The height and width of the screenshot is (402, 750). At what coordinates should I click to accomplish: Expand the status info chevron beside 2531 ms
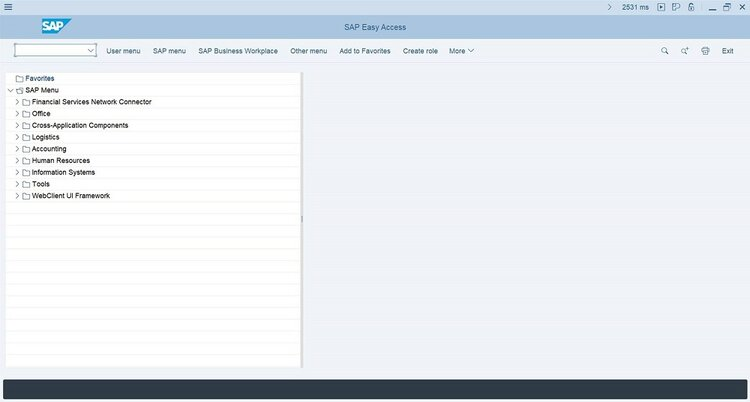(609, 7)
